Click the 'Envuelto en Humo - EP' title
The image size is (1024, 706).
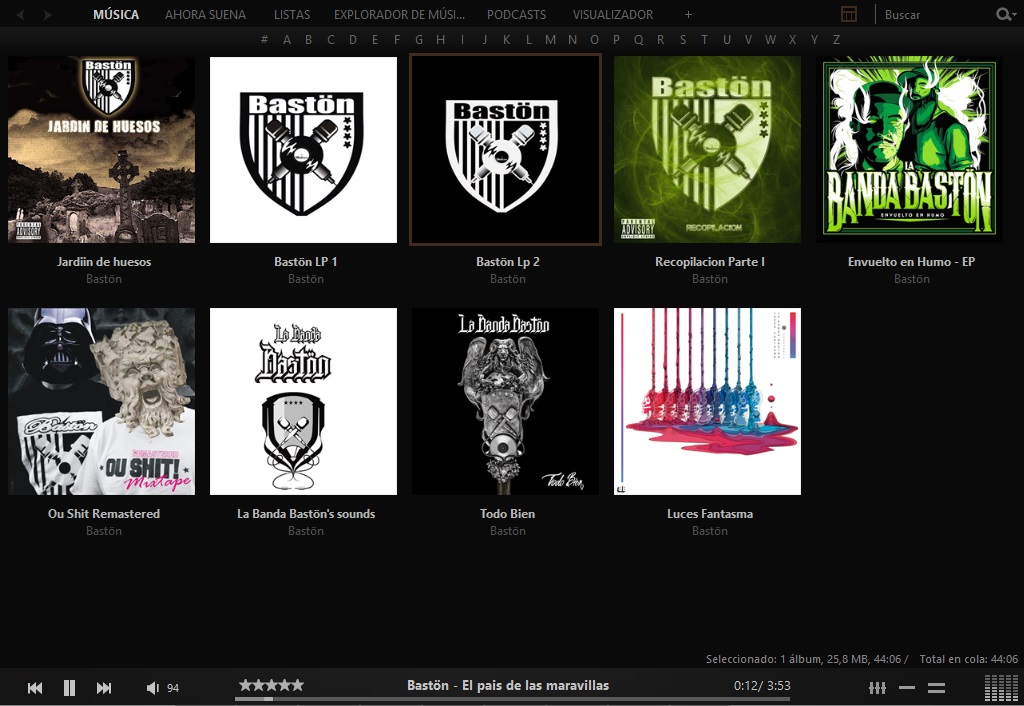[x=911, y=262]
